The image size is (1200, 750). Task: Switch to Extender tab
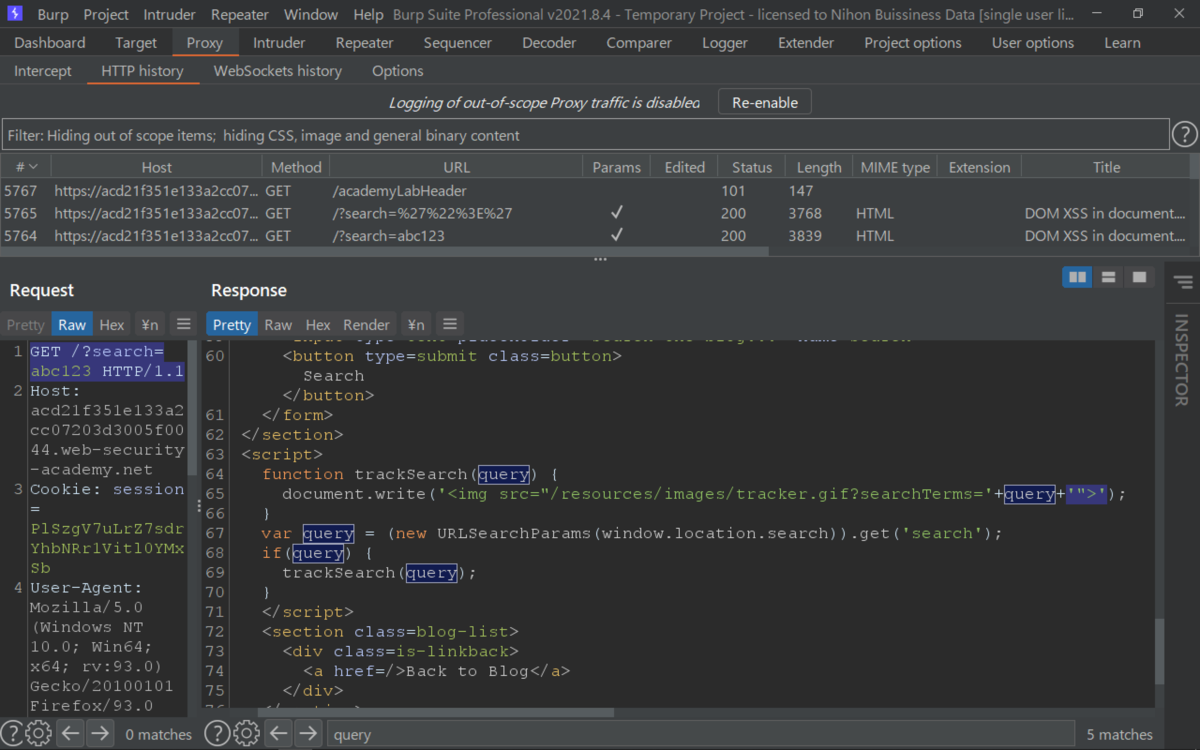pos(806,43)
